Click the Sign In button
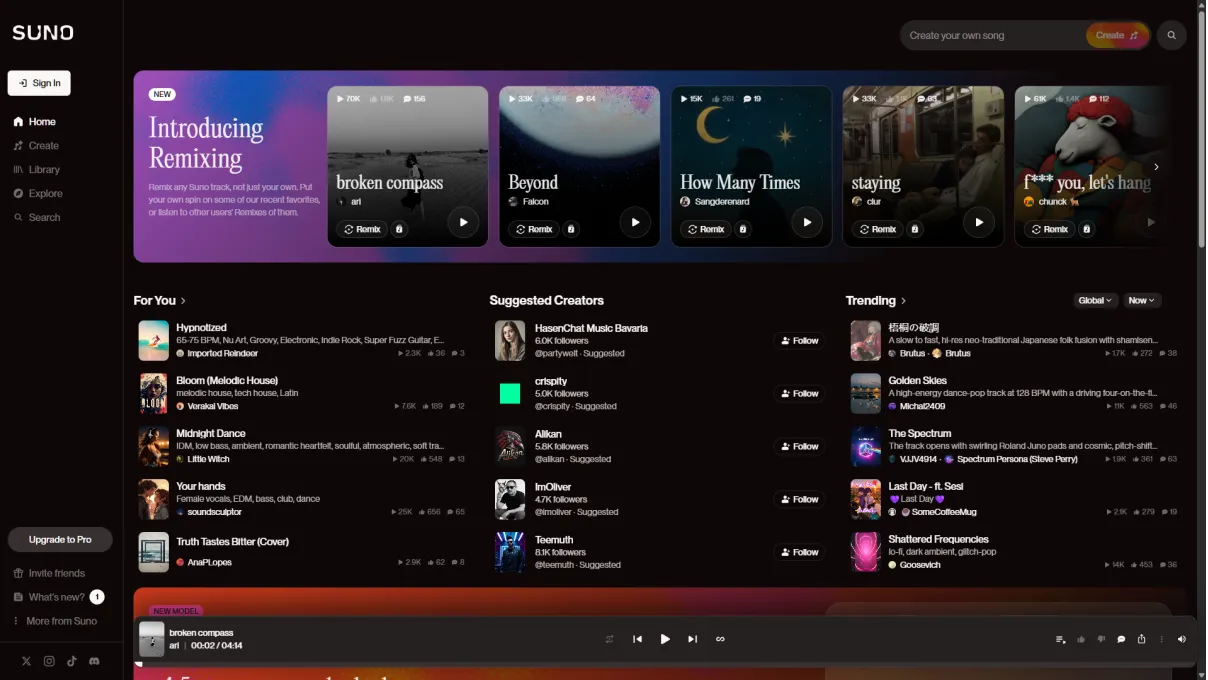The image size is (1208, 680). (x=39, y=83)
